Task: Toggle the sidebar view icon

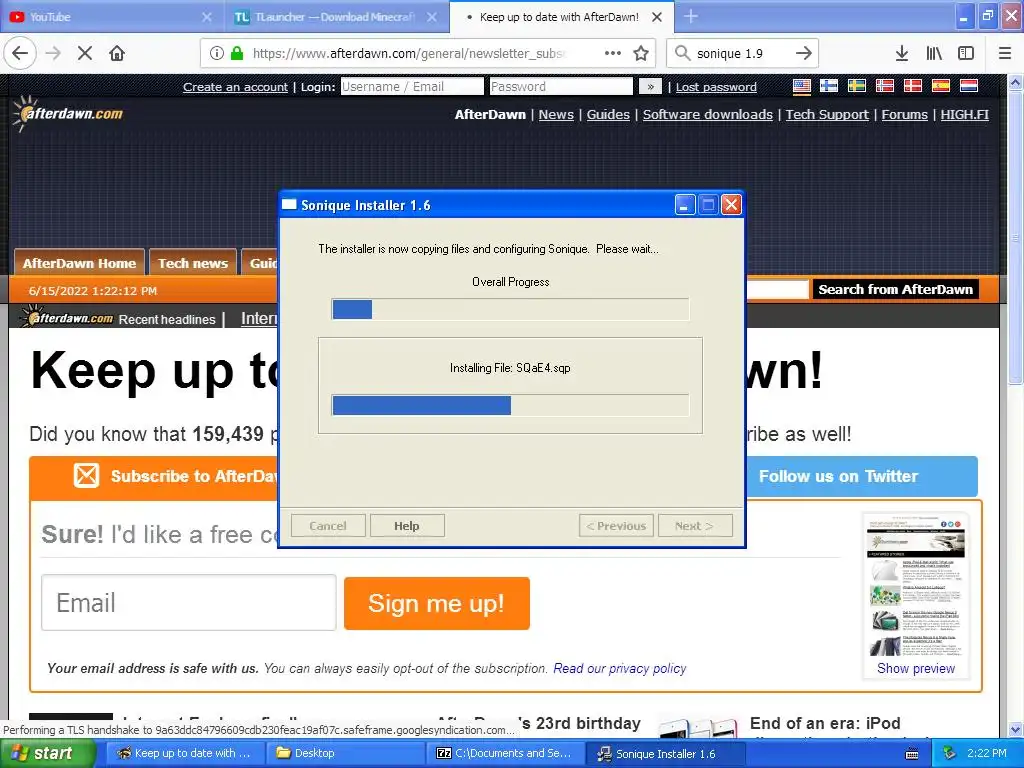Action: pos(966,53)
